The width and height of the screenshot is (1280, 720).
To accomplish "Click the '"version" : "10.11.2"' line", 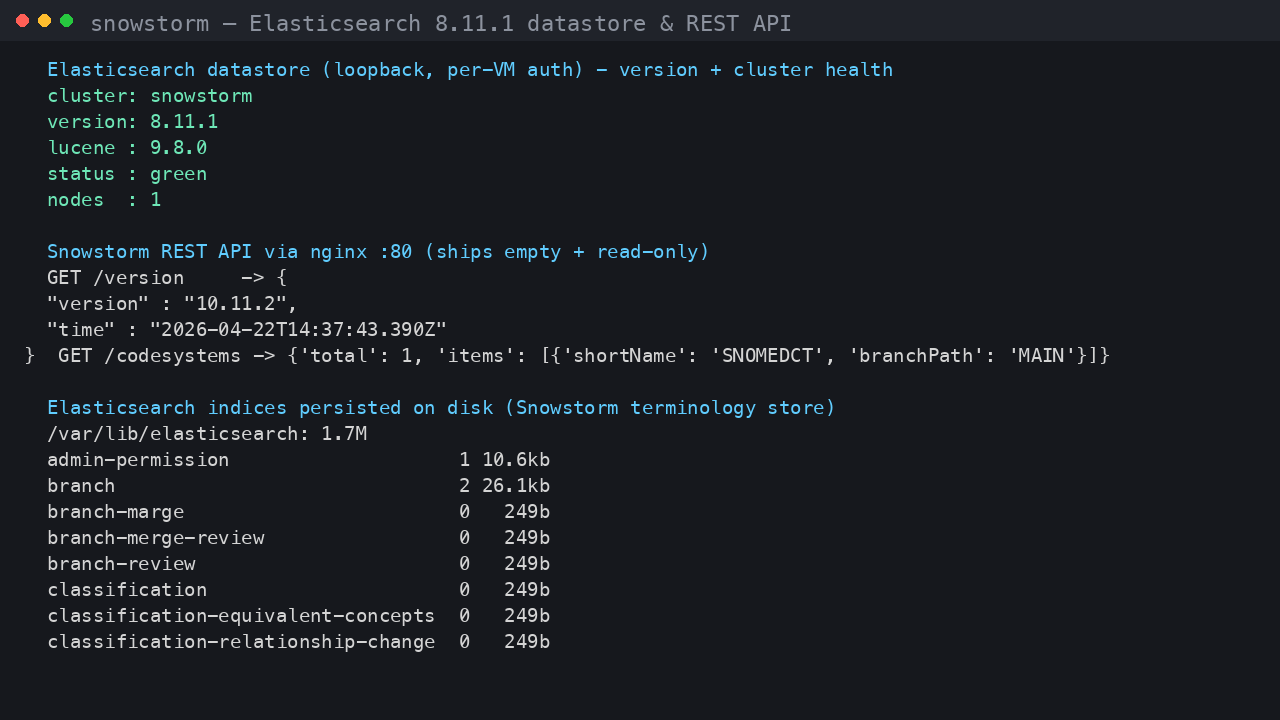I will (173, 304).
